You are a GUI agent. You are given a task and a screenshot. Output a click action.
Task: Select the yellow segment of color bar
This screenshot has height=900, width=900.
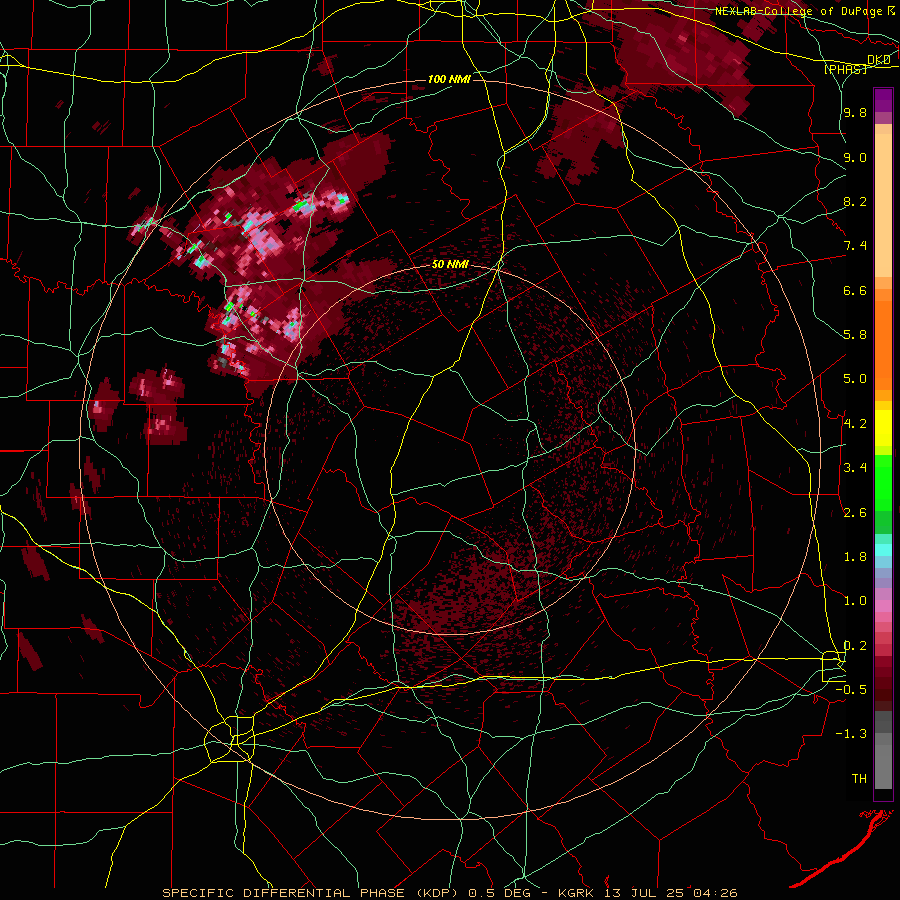pos(883,428)
